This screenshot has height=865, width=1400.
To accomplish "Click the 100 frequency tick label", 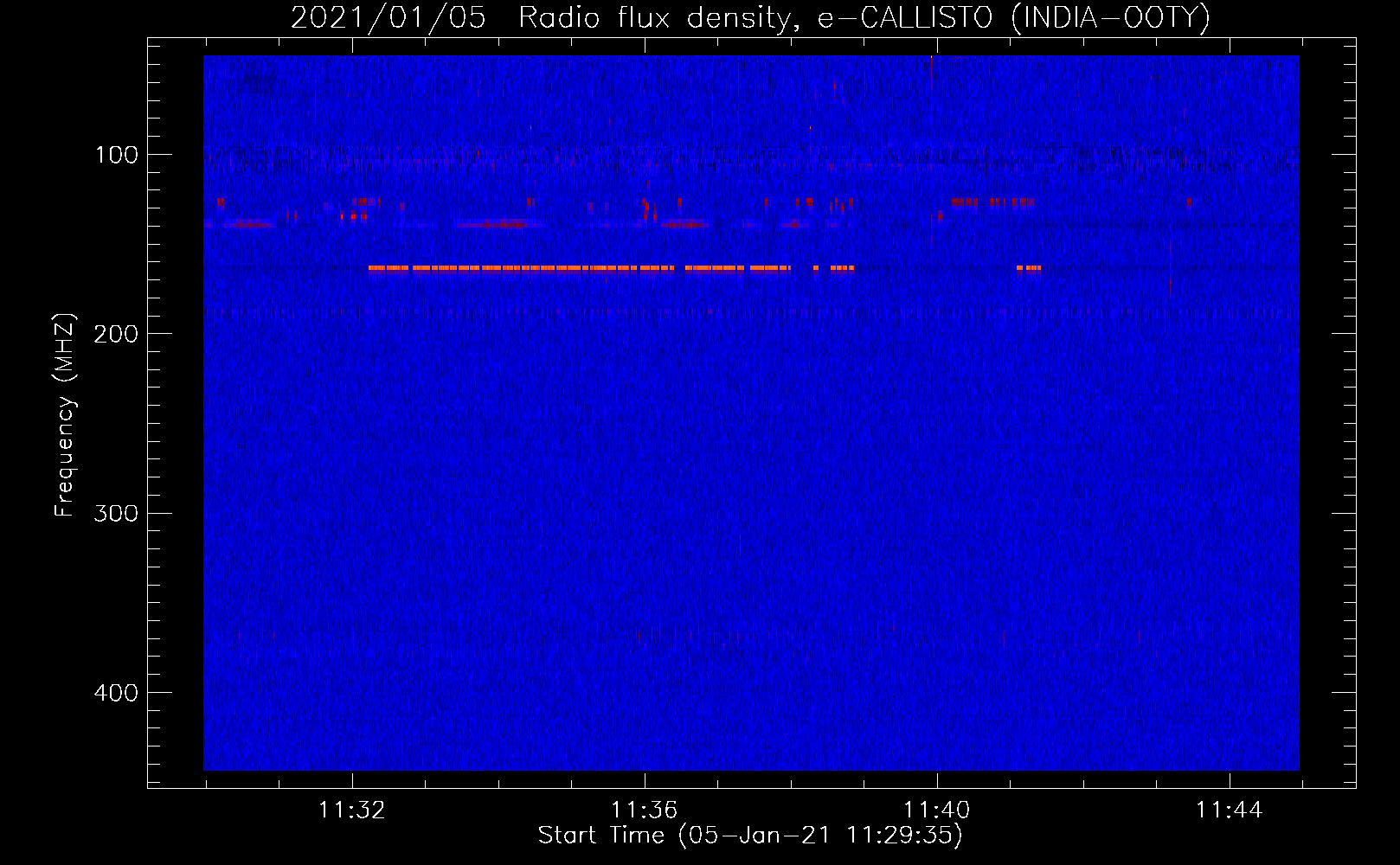I will pos(117,155).
